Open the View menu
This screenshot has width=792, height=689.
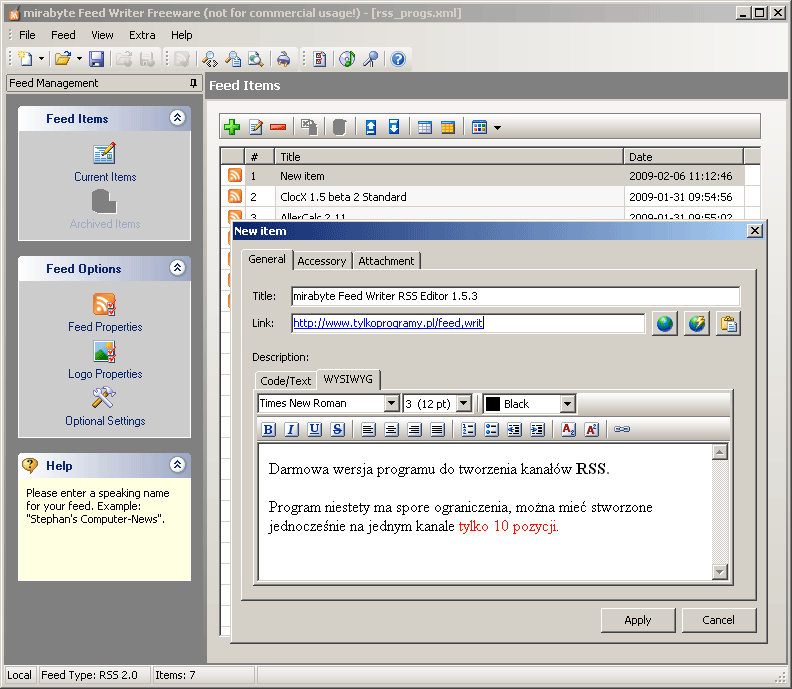point(102,35)
